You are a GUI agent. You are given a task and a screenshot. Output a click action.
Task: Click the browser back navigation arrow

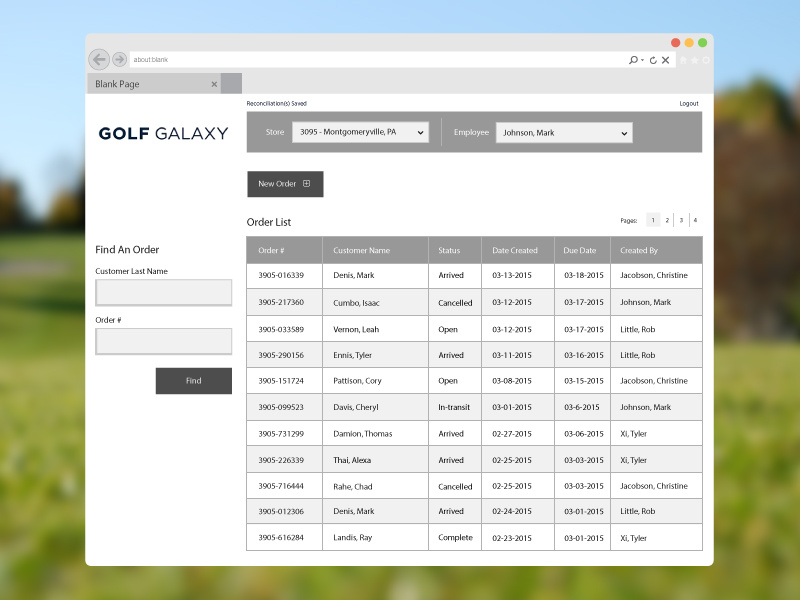pyautogui.click(x=98, y=59)
